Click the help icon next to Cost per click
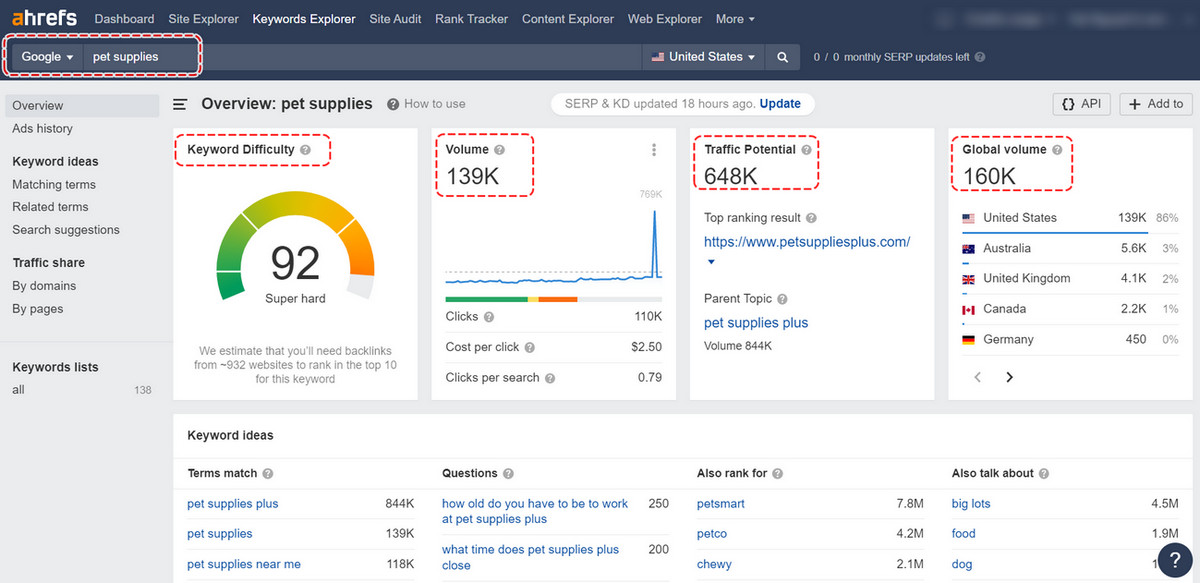The image size is (1200, 583). tap(529, 347)
